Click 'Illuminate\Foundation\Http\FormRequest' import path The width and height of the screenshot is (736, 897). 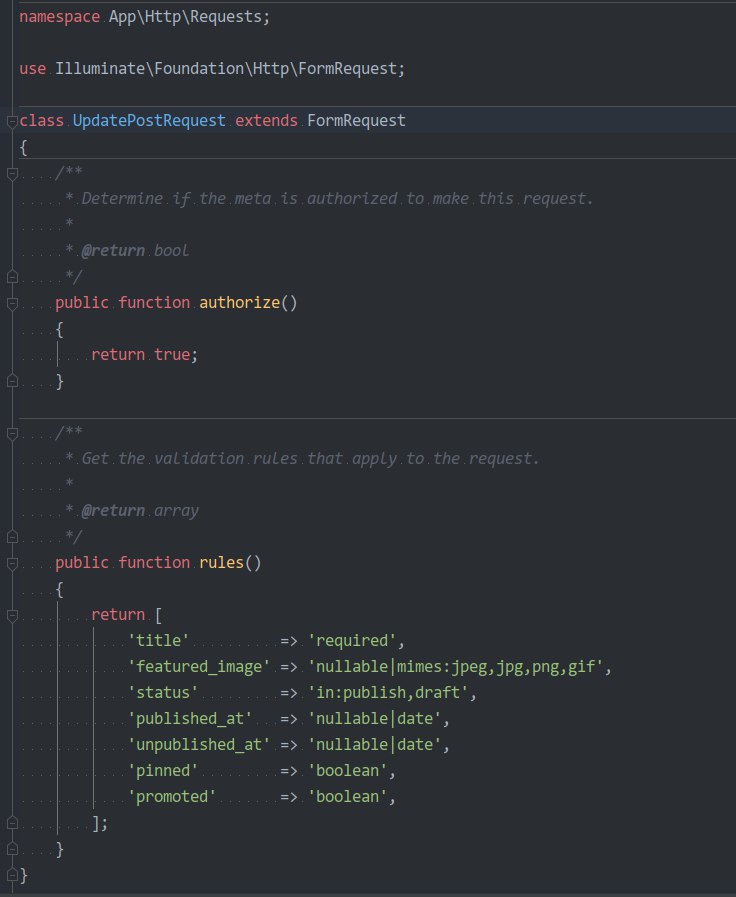click(226, 69)
